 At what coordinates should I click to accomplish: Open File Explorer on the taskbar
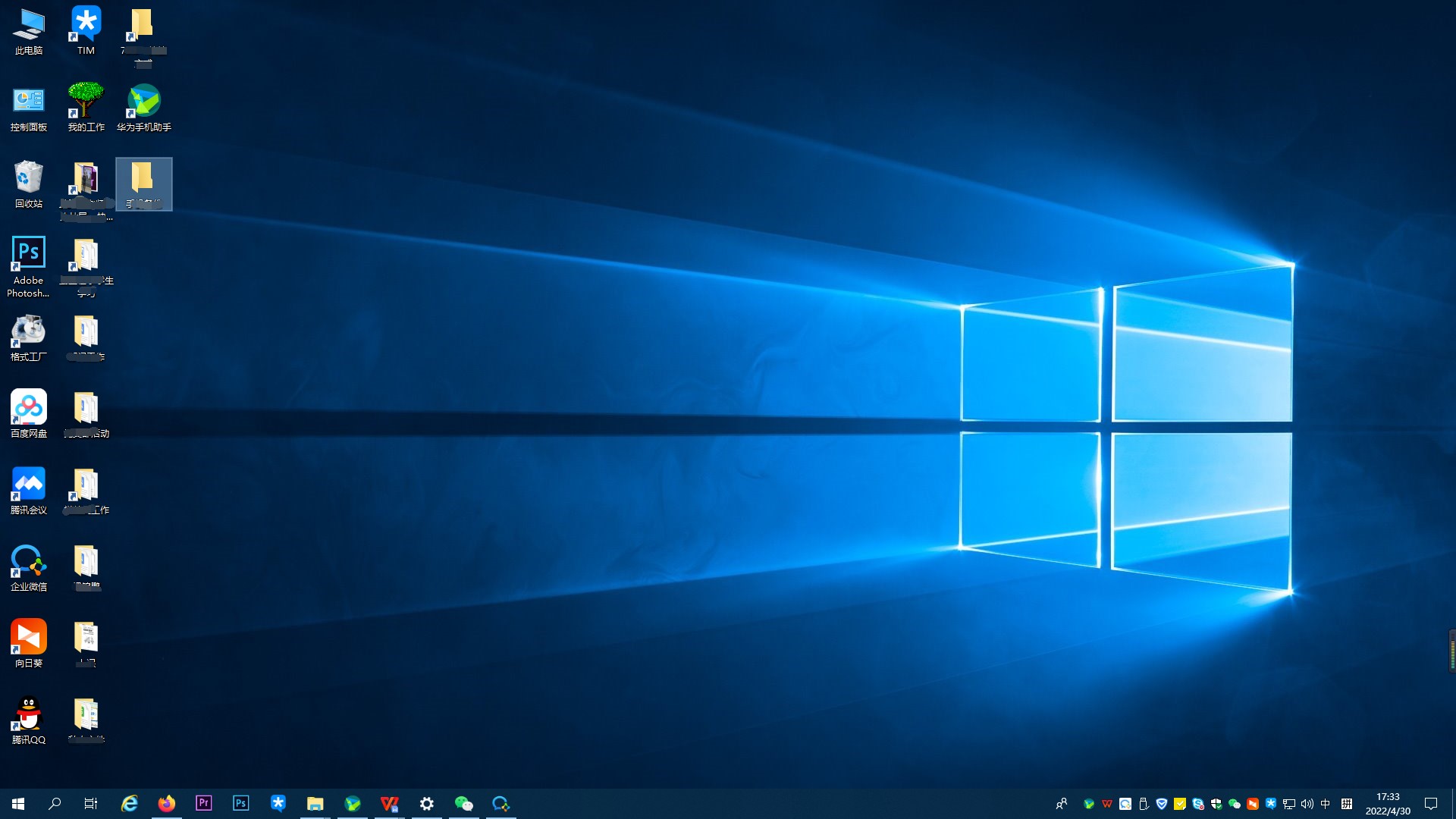pos(315,804)
